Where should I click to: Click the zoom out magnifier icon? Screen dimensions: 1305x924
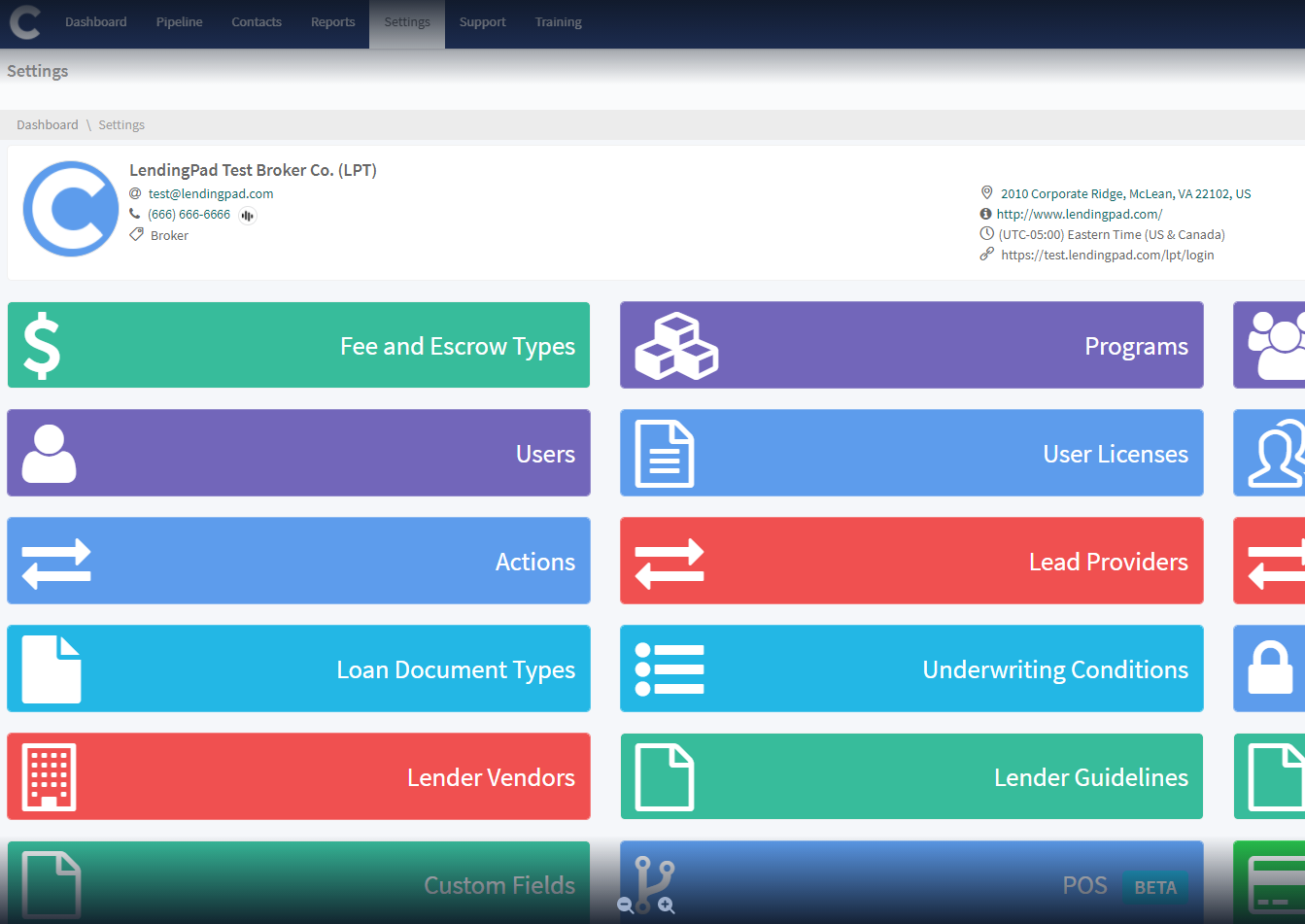(625, 906)
